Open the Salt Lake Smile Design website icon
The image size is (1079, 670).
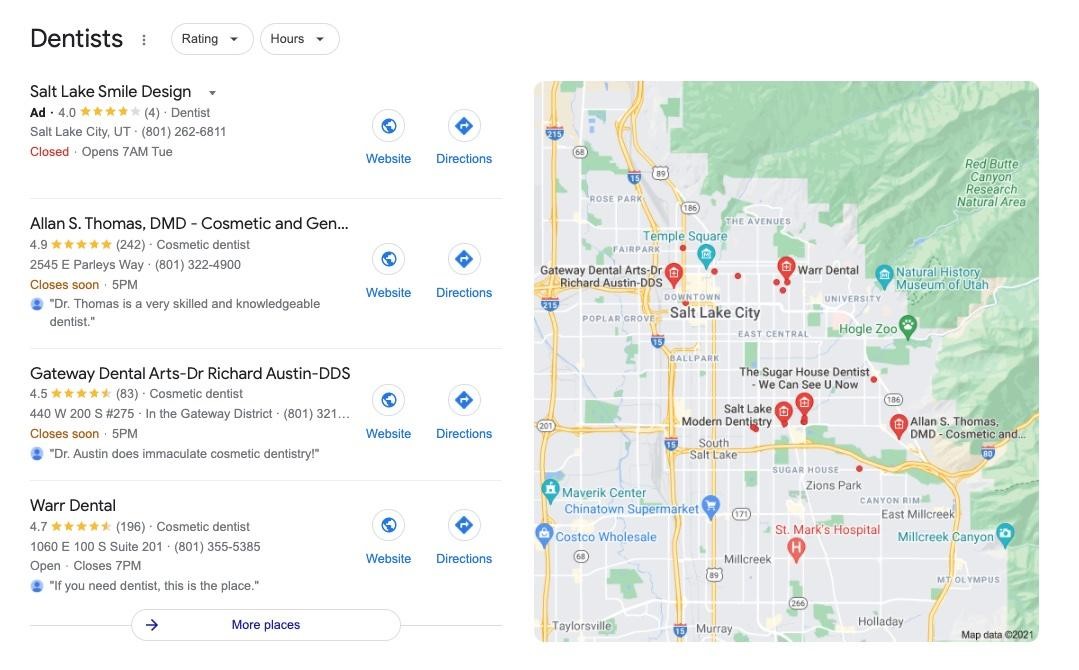(389, 126)
